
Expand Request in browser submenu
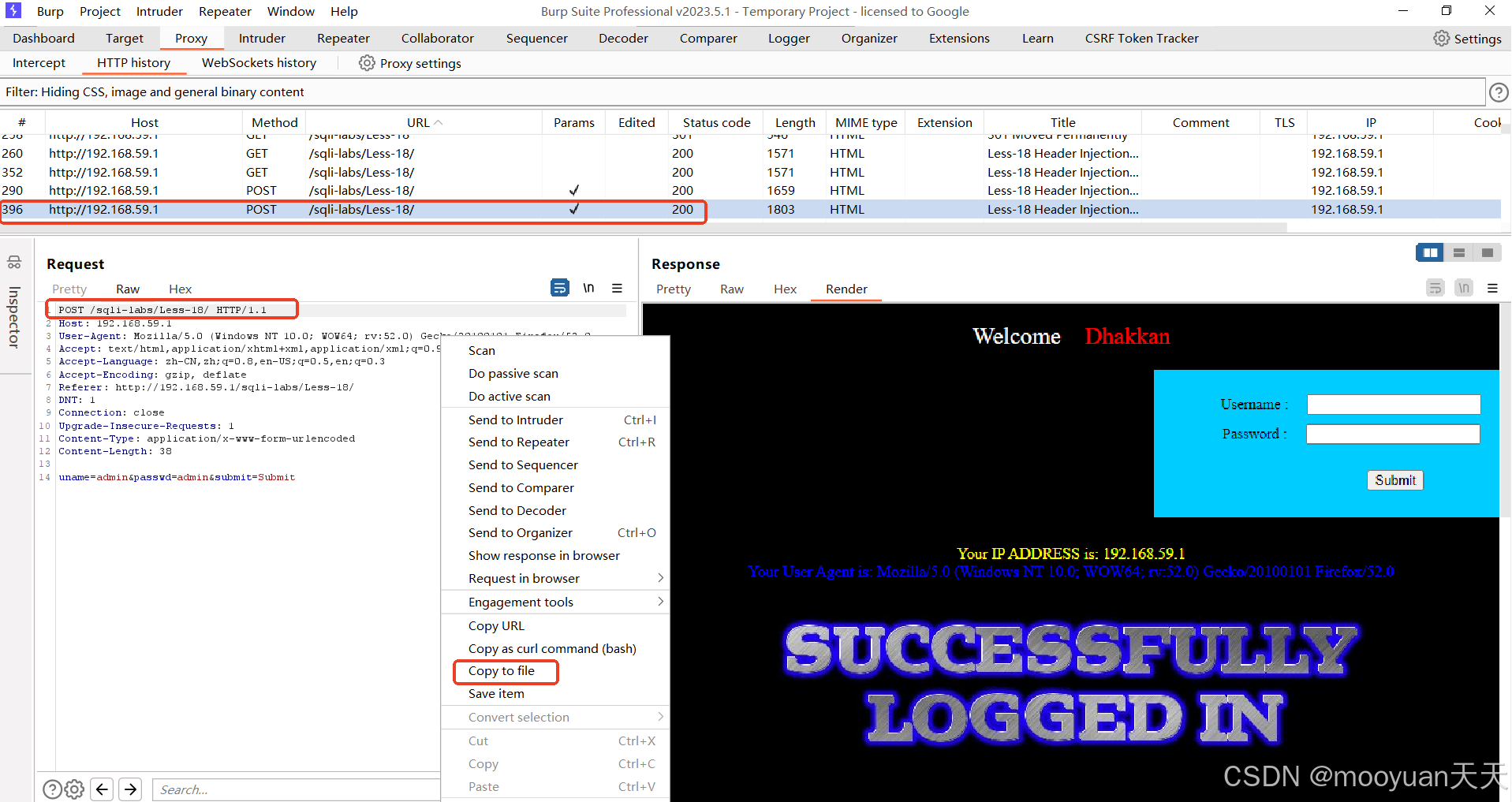coord(660,578)
